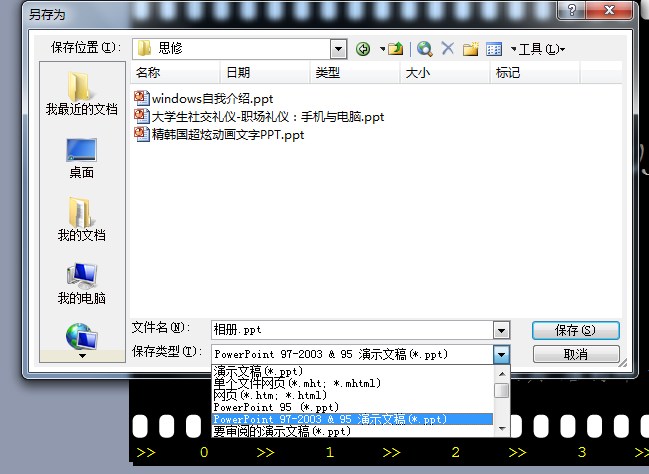
Task: Open the views dropdown arrow
Action: pos(514,49)
